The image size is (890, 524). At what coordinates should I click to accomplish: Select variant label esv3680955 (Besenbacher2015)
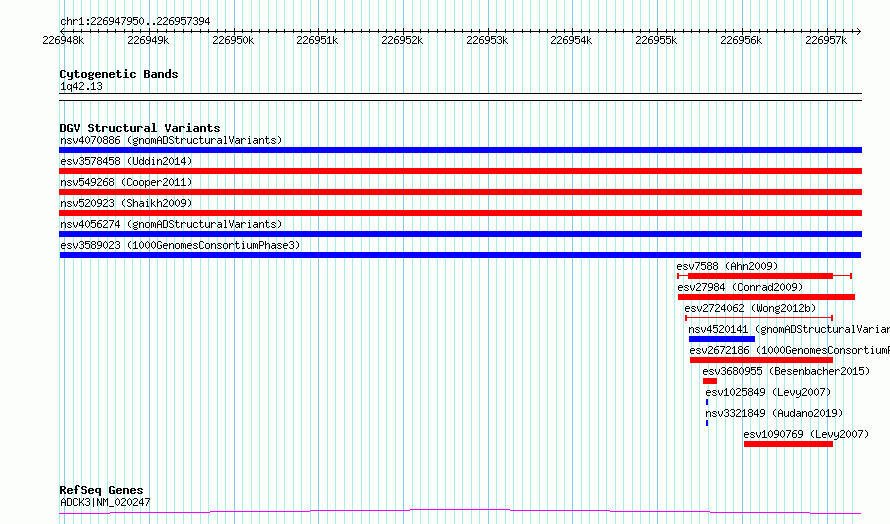[786, 371]
